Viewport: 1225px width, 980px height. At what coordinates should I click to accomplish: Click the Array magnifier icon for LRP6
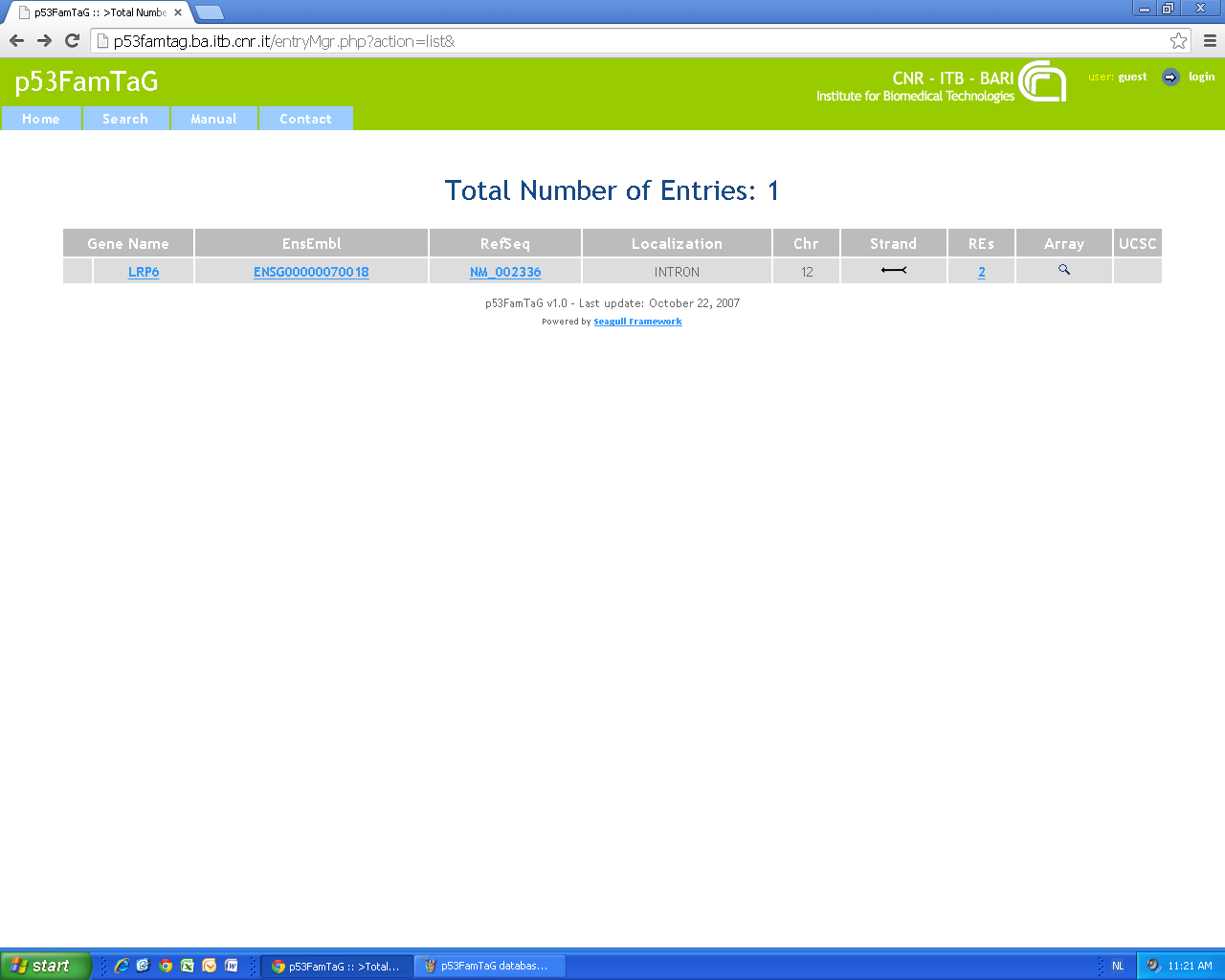coord(1063,270)
